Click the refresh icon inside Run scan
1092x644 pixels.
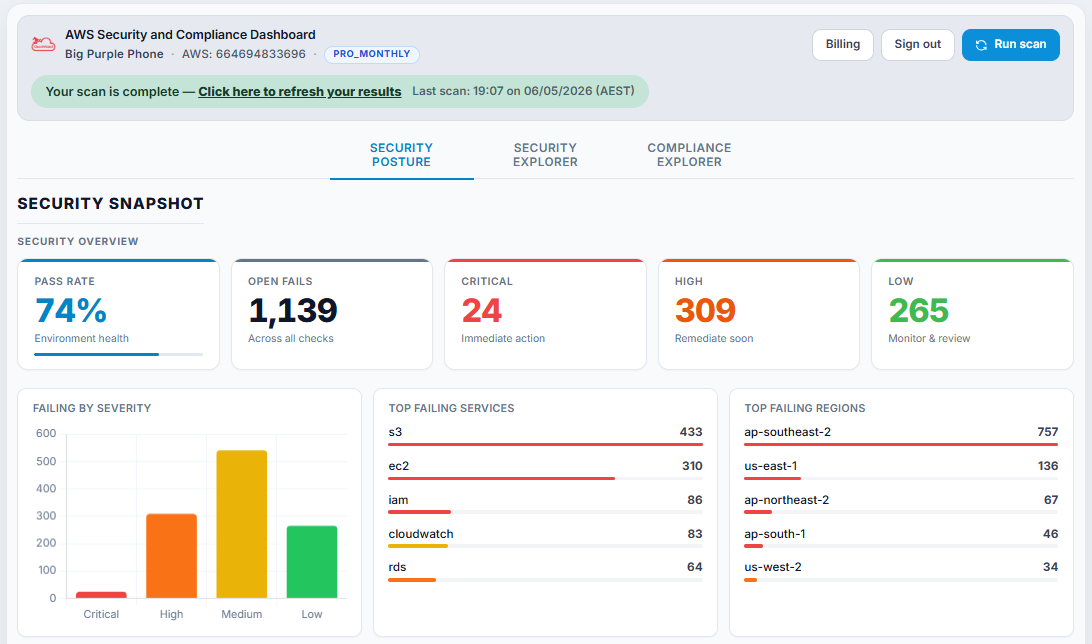pyautogui.click(x=981, y=45)
